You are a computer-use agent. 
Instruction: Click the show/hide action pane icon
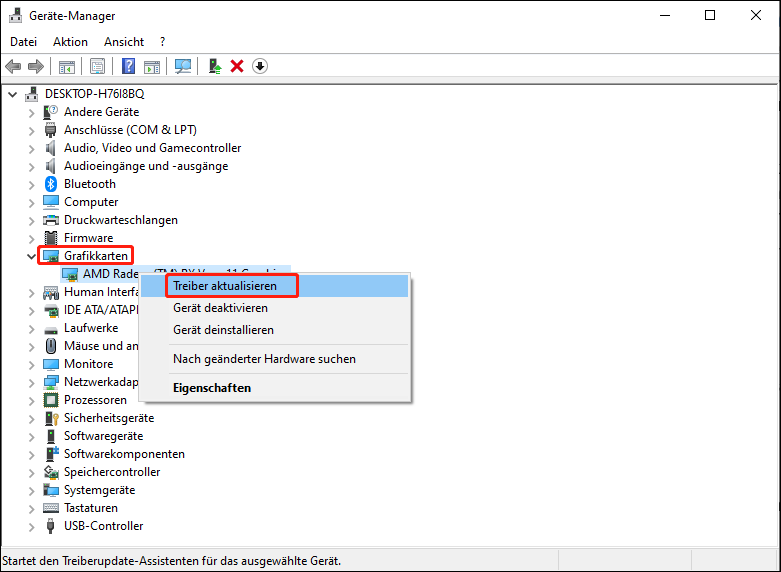[152, 66]
